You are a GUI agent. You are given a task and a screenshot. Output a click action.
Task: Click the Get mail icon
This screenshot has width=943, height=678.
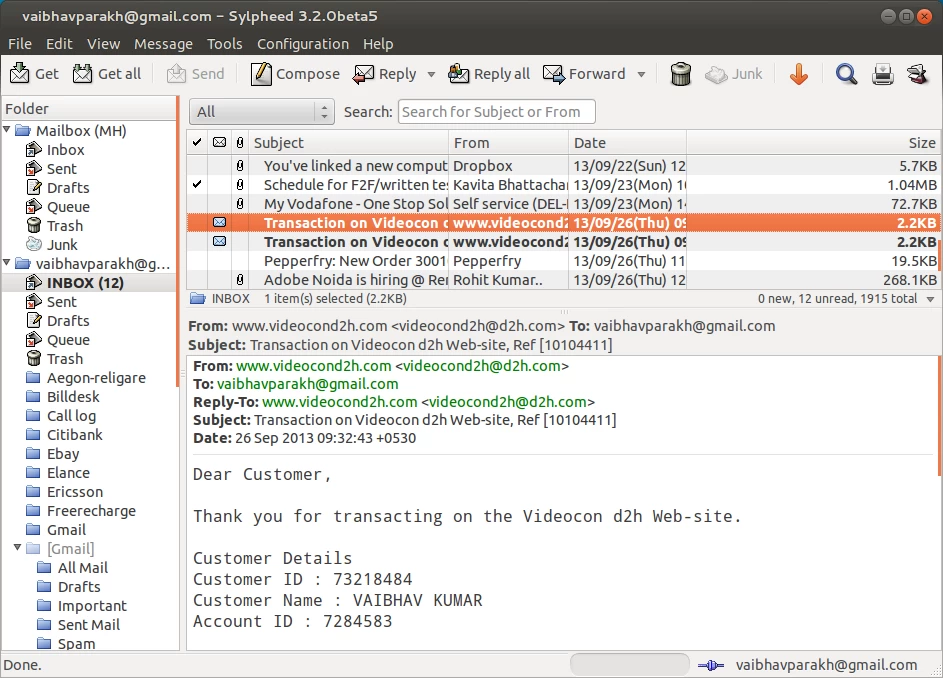(x=20, y=74)
